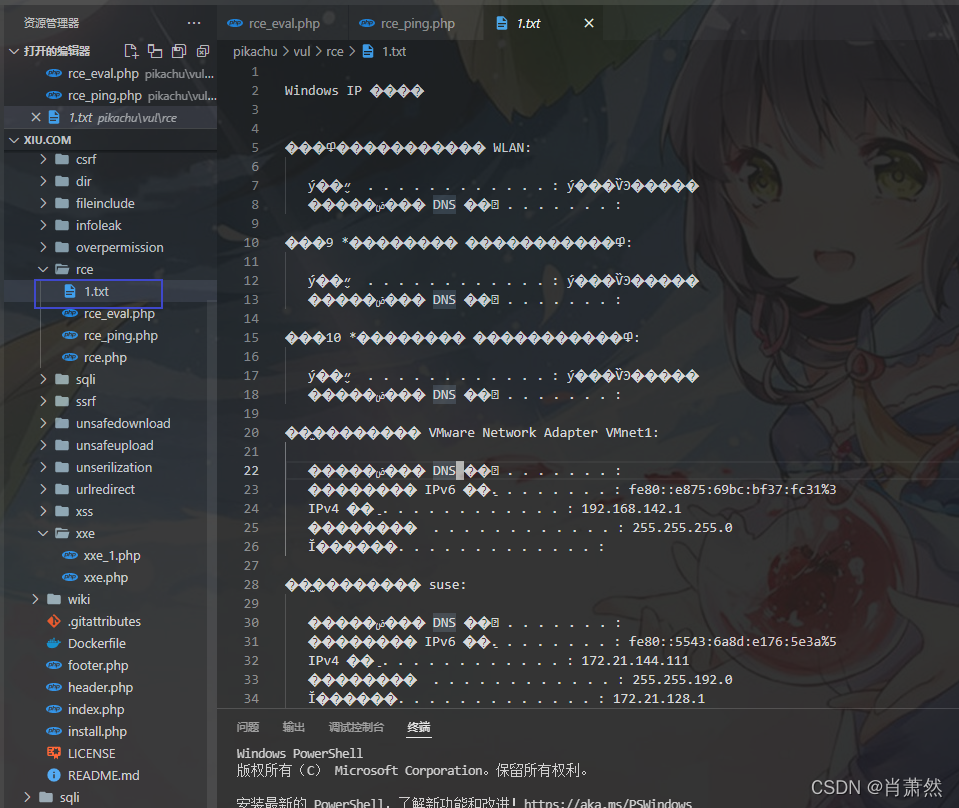
Task: Click the open rce folder icon
Action: 62,269
